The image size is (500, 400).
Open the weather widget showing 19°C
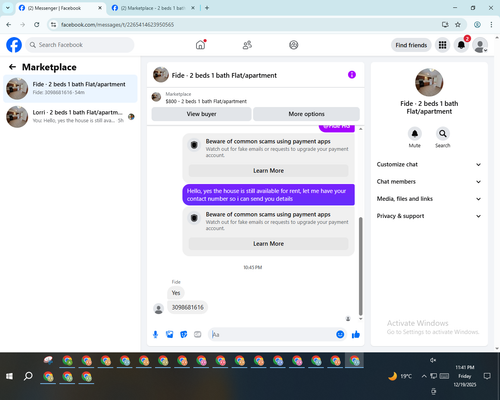(x=400, y=376)
